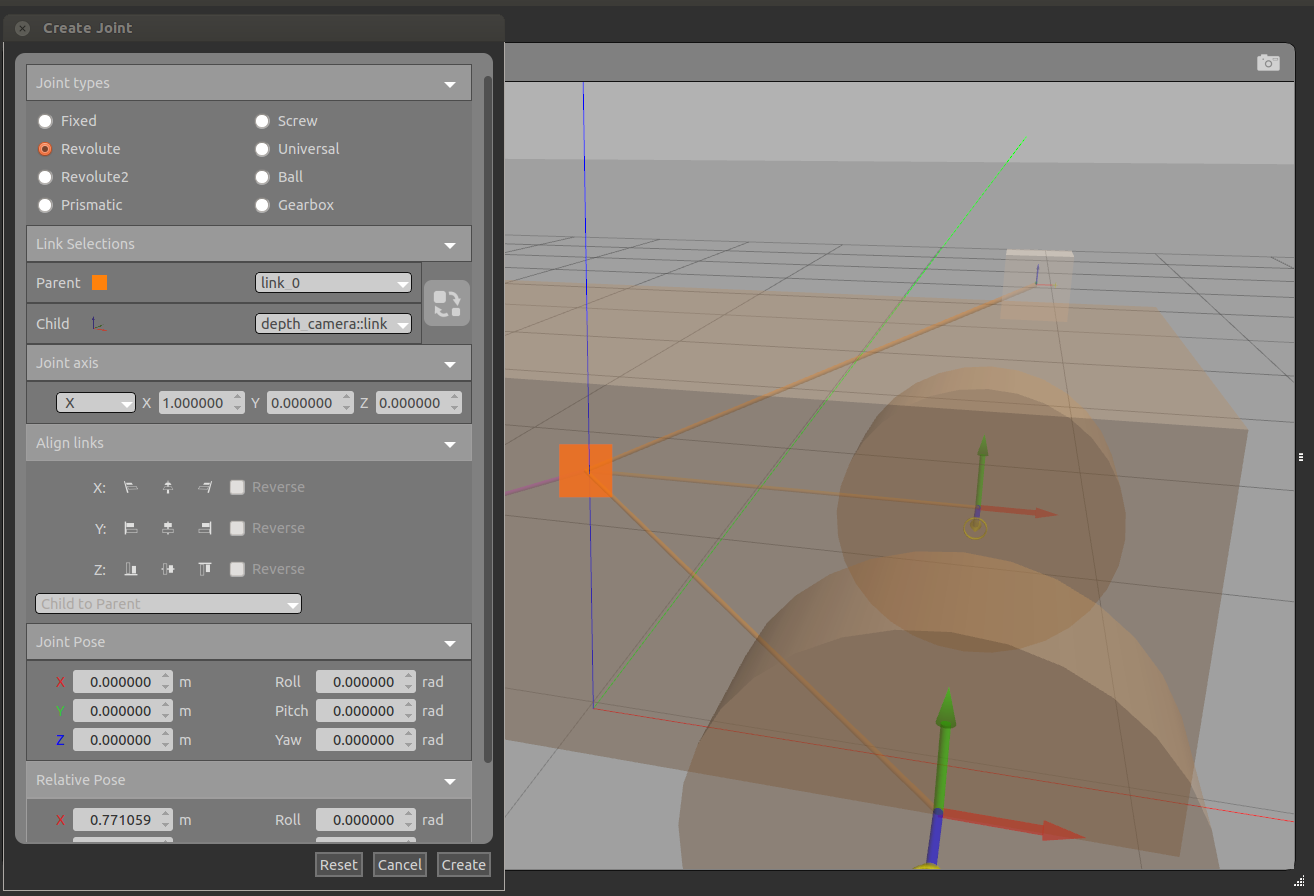Collapse the Relative Pose section

(249, 780)
